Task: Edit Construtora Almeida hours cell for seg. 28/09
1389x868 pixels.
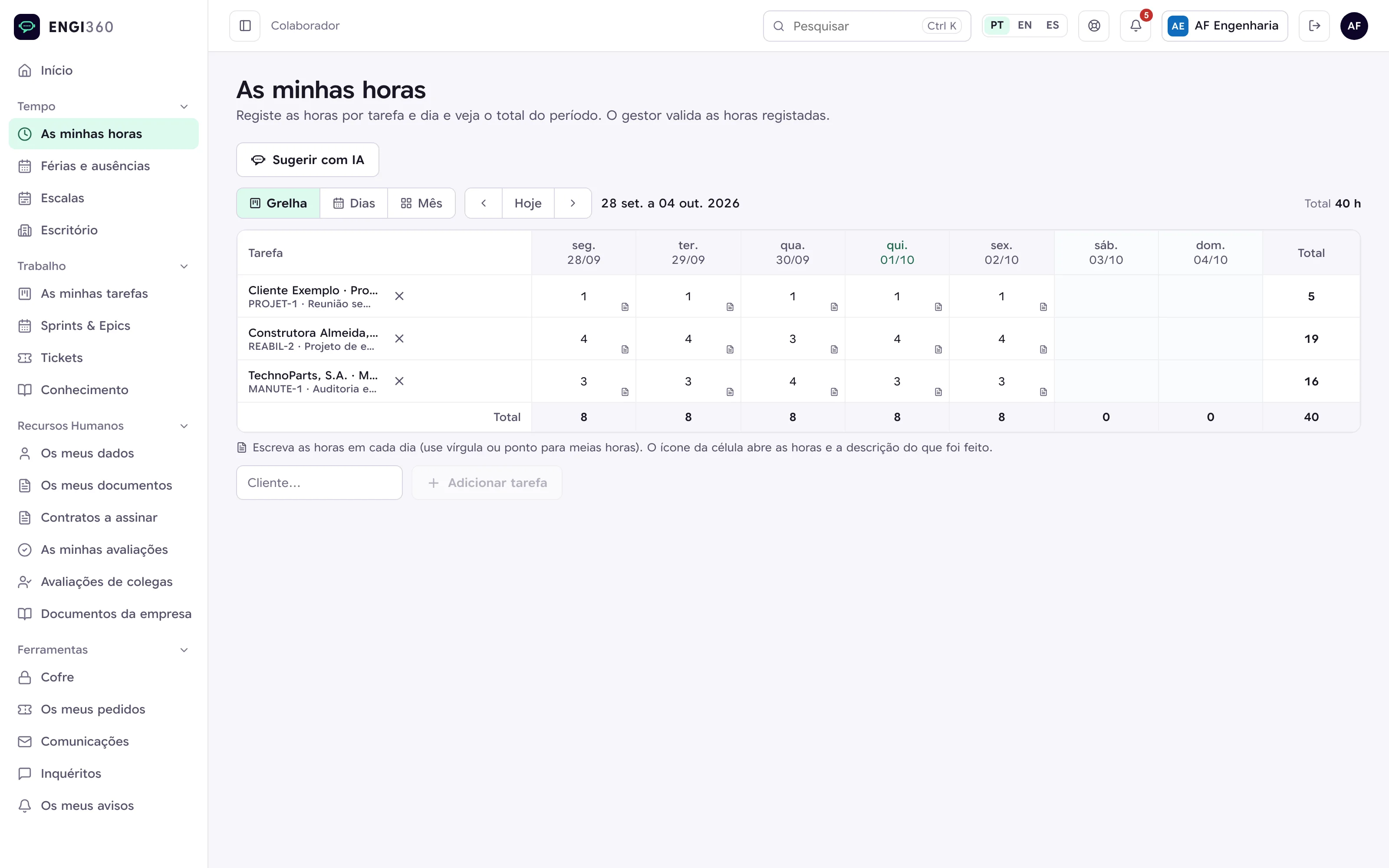Action: [x=583, y=339]
